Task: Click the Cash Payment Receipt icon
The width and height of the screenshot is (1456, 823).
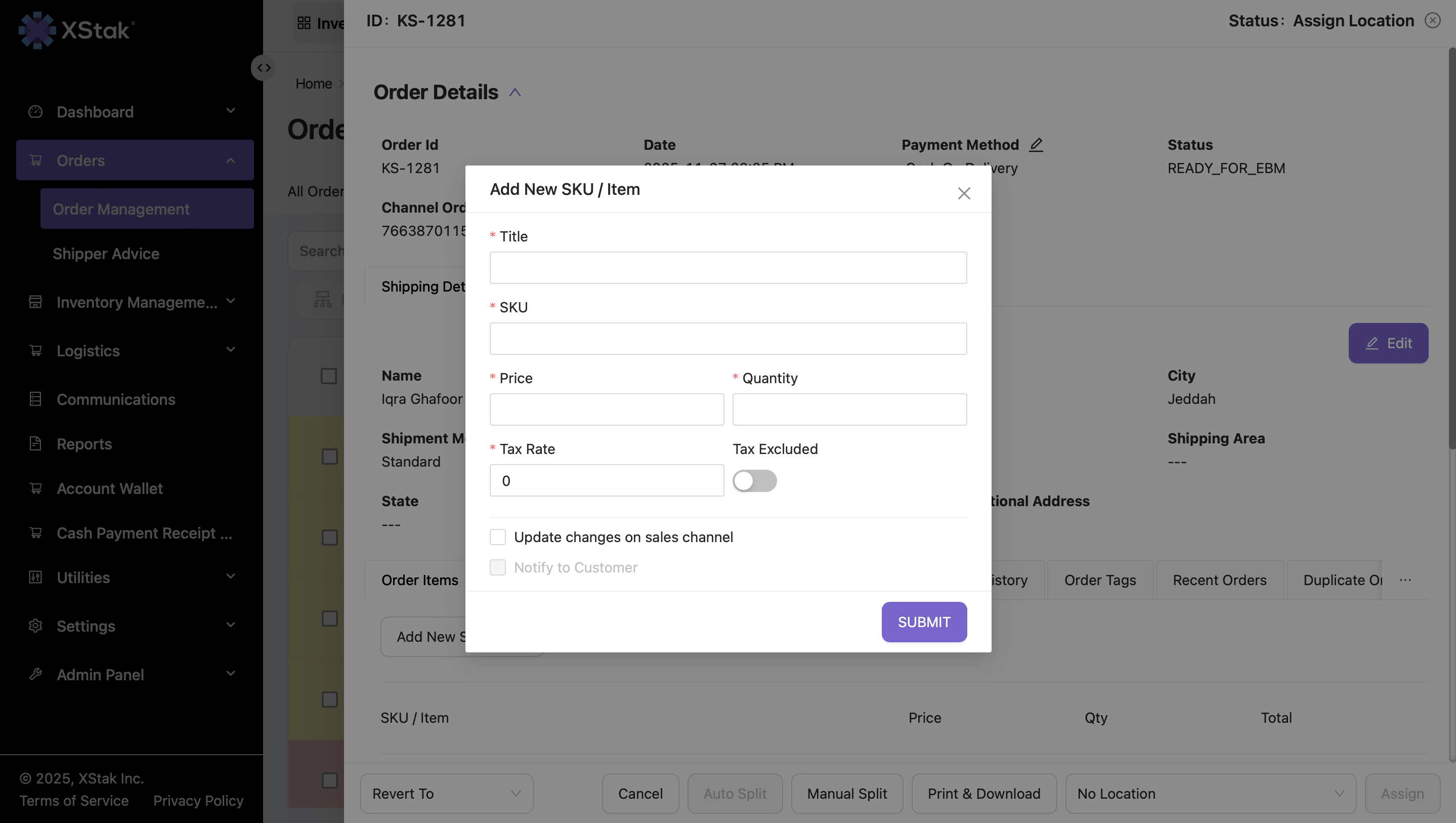Action: tap(35, 532)
